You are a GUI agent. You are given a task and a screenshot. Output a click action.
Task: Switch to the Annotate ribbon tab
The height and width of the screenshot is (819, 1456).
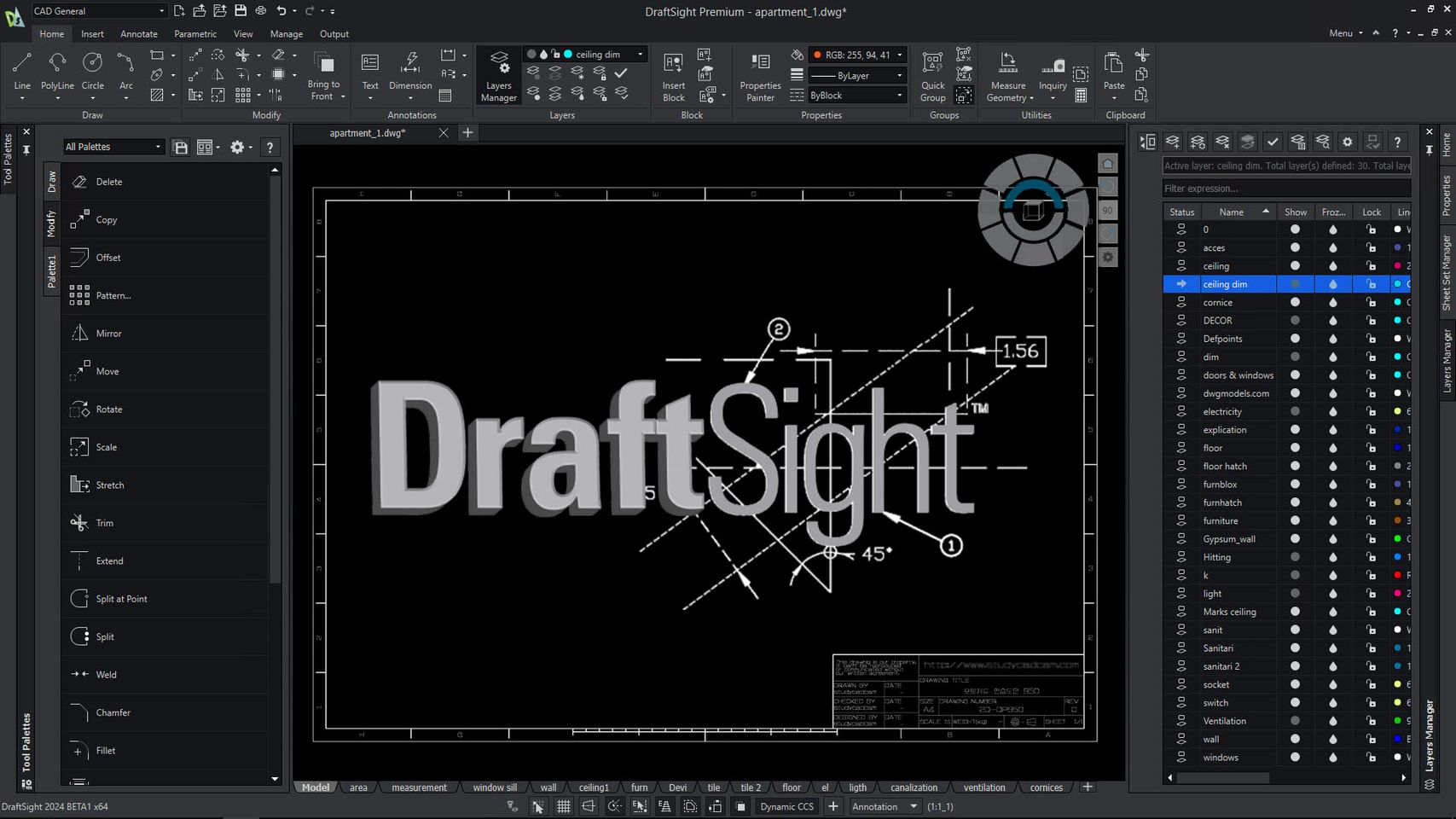coord(138,34)
